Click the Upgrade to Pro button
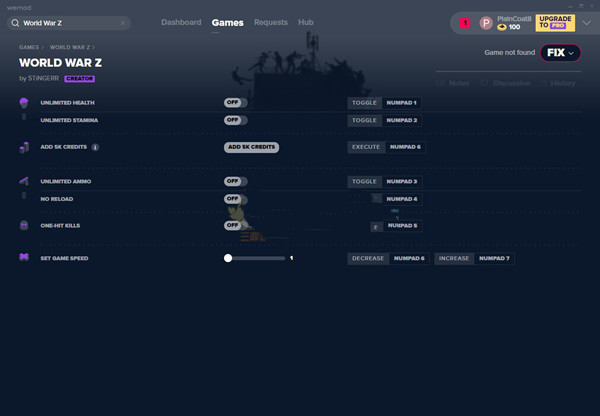 555,22
